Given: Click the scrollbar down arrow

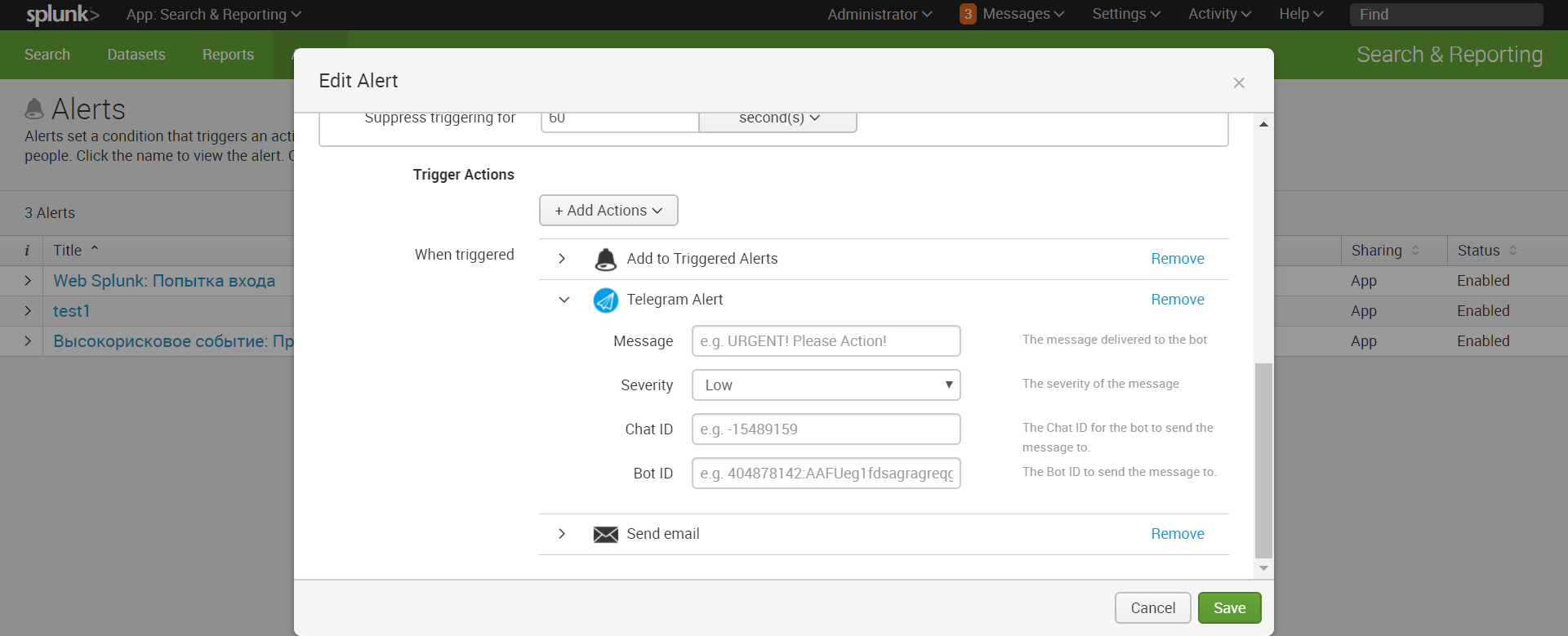Looking at the screenshot, I should 1263,568.
